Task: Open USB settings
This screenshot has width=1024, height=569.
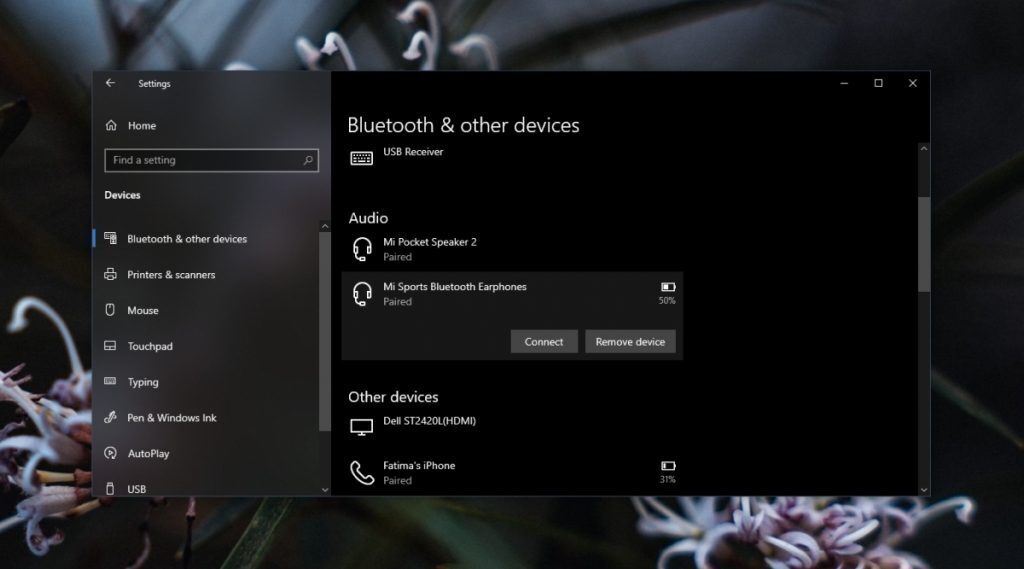Action: [x=136, y=489]
